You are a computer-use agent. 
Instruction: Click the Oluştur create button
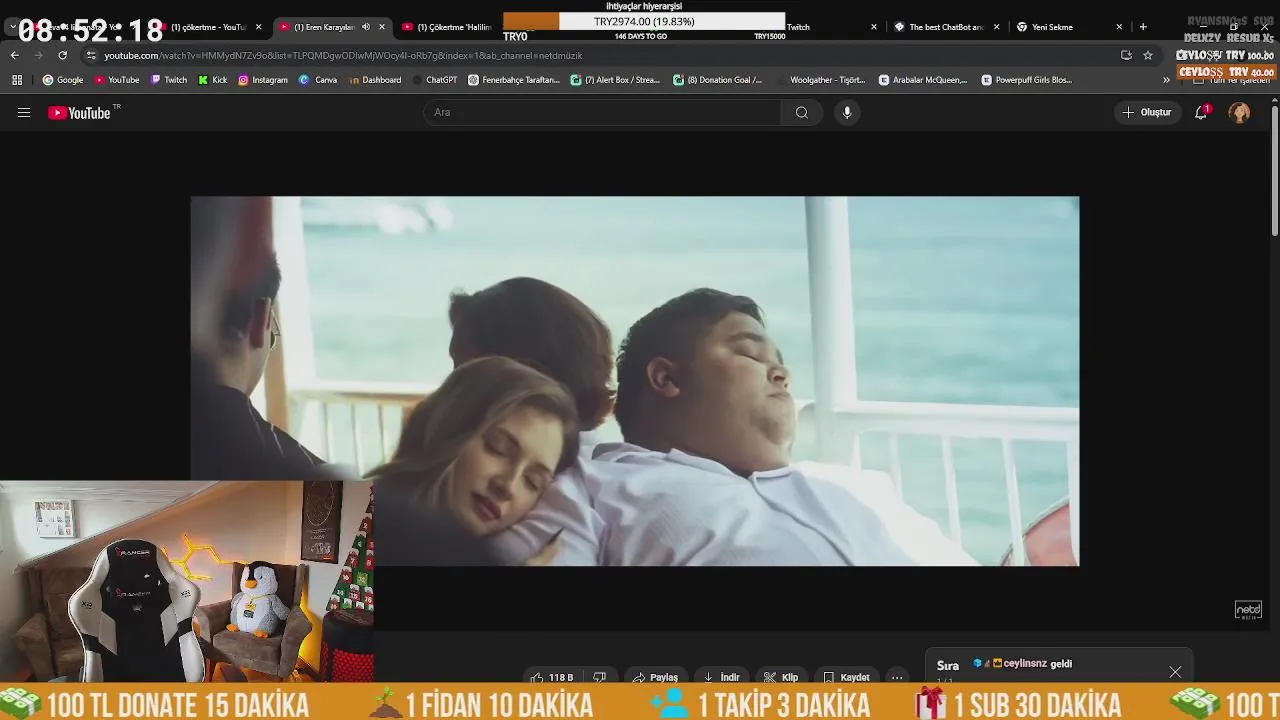point(1146,113)
